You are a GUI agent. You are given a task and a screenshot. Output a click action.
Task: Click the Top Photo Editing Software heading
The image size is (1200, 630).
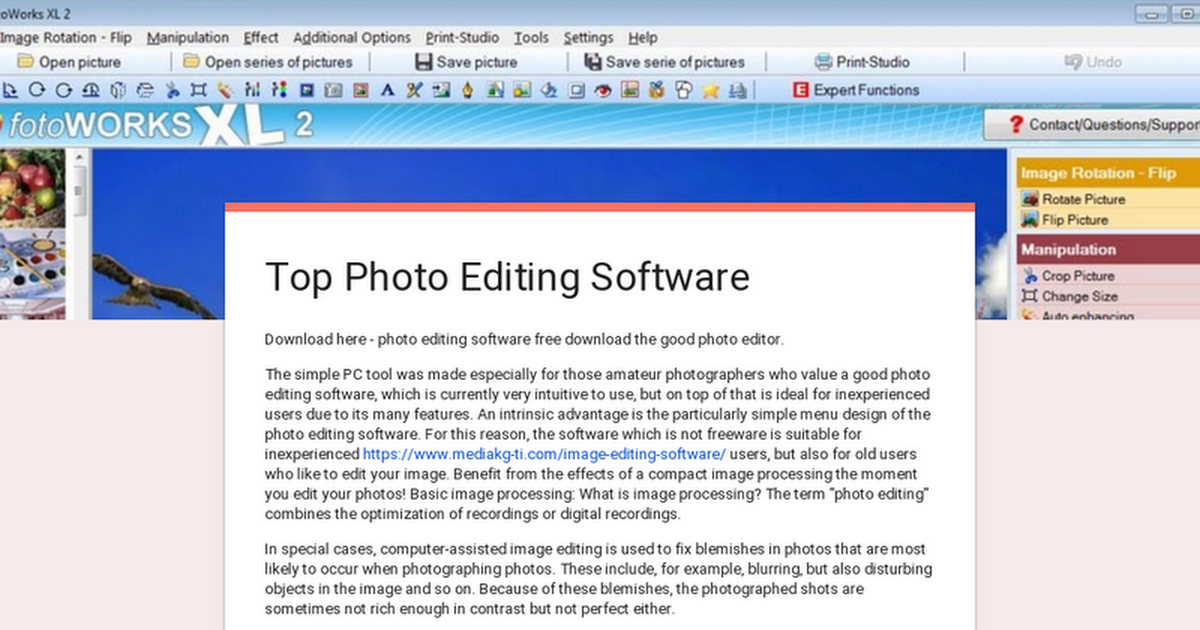[x=507, y=276]
